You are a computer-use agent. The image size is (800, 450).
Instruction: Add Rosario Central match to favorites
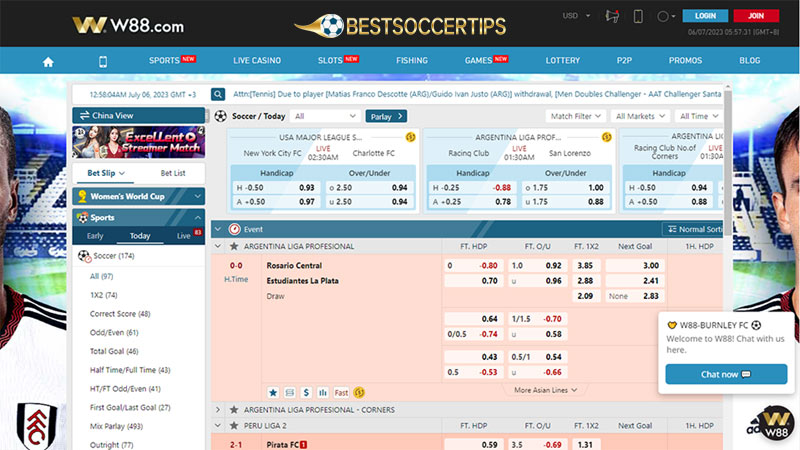point(273,392)
